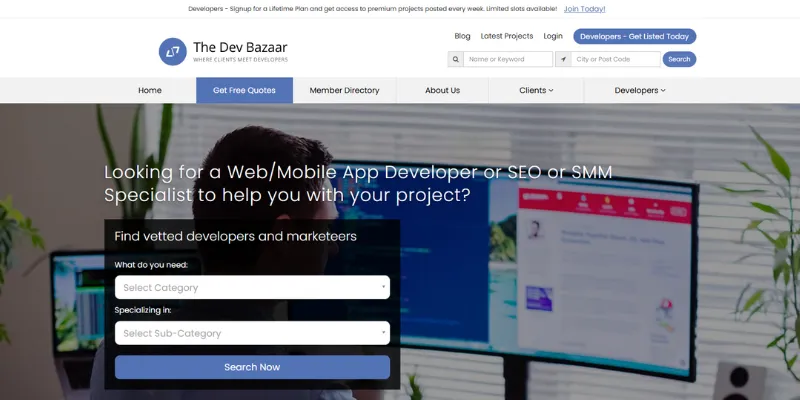
Task: Expand the Clients dropdown menu
Action: [x=536, y=90]
